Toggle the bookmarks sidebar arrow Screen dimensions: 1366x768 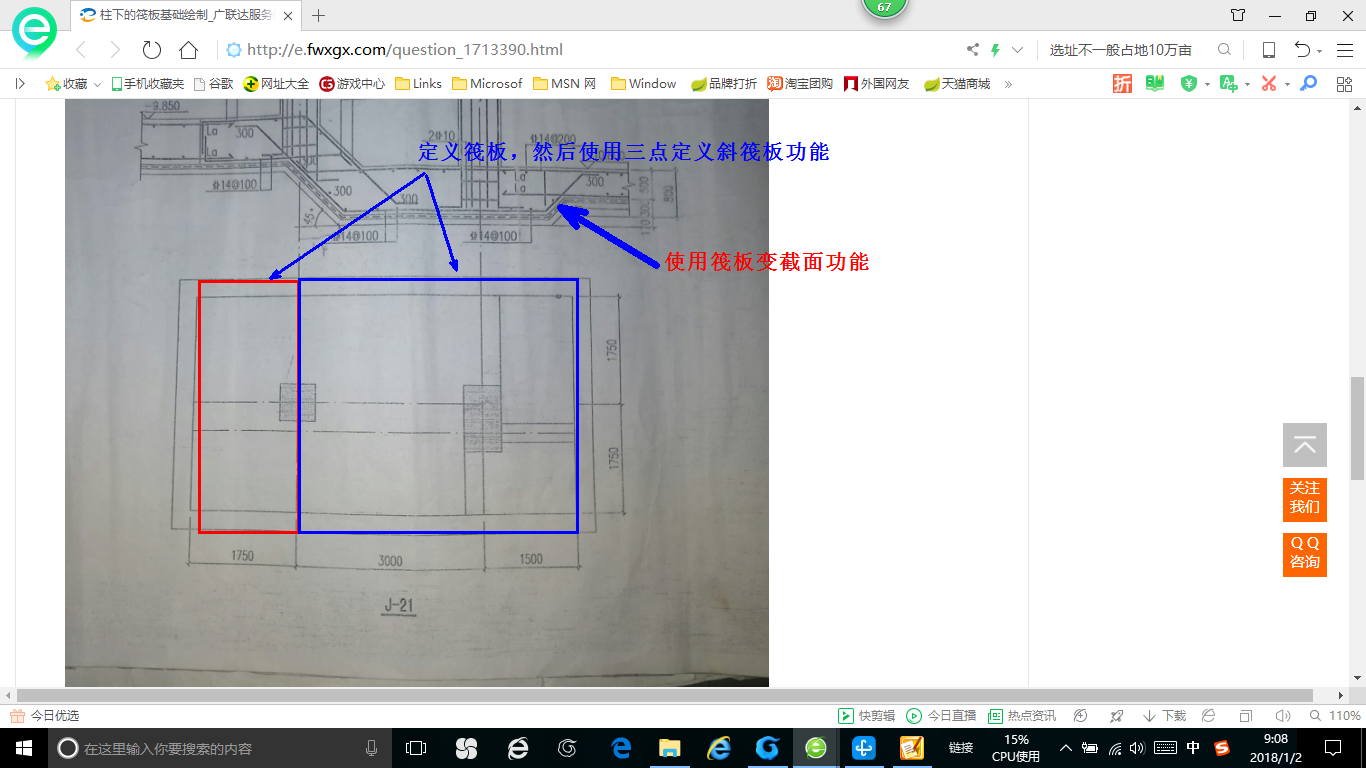(x=20, y=84)
